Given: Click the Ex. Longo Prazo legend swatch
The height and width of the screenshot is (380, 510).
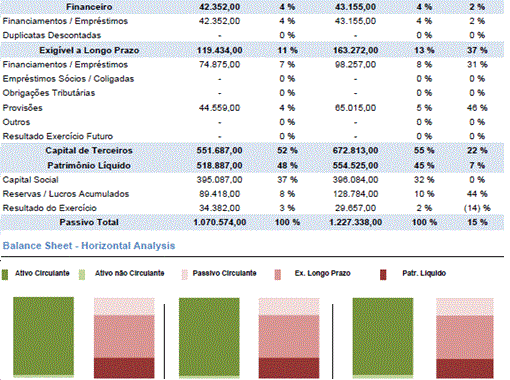Looking at the screenshot, I should (x=278, y=275).
